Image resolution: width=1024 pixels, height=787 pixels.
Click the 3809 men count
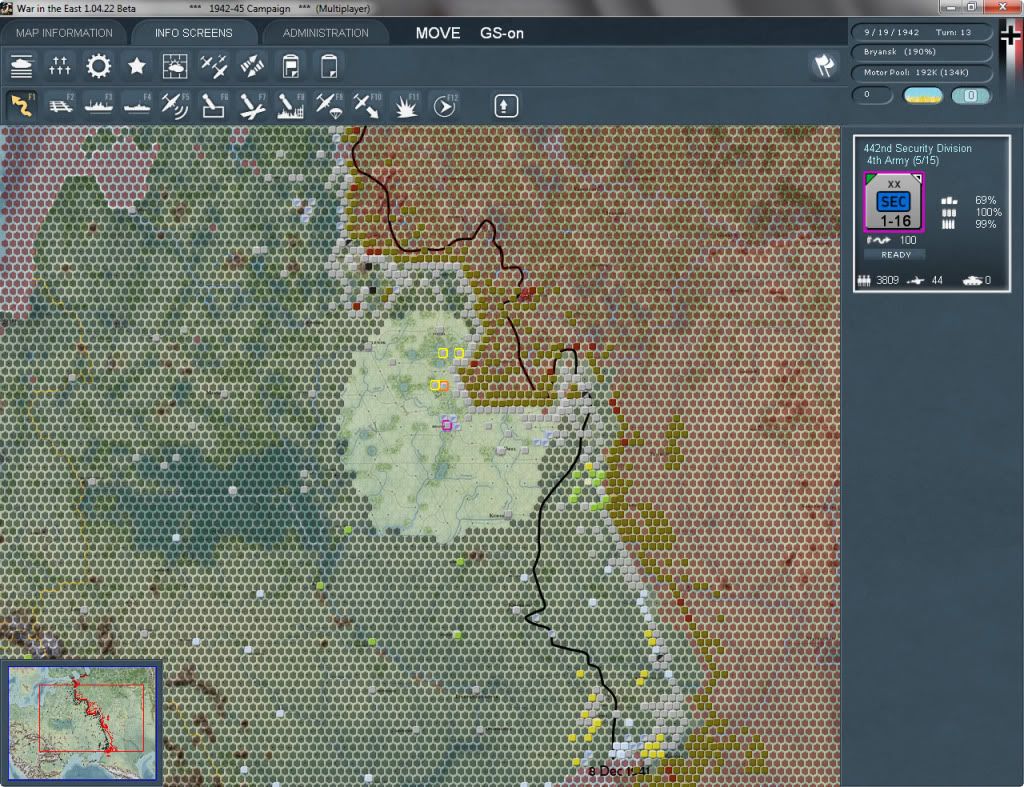[887, 280]
